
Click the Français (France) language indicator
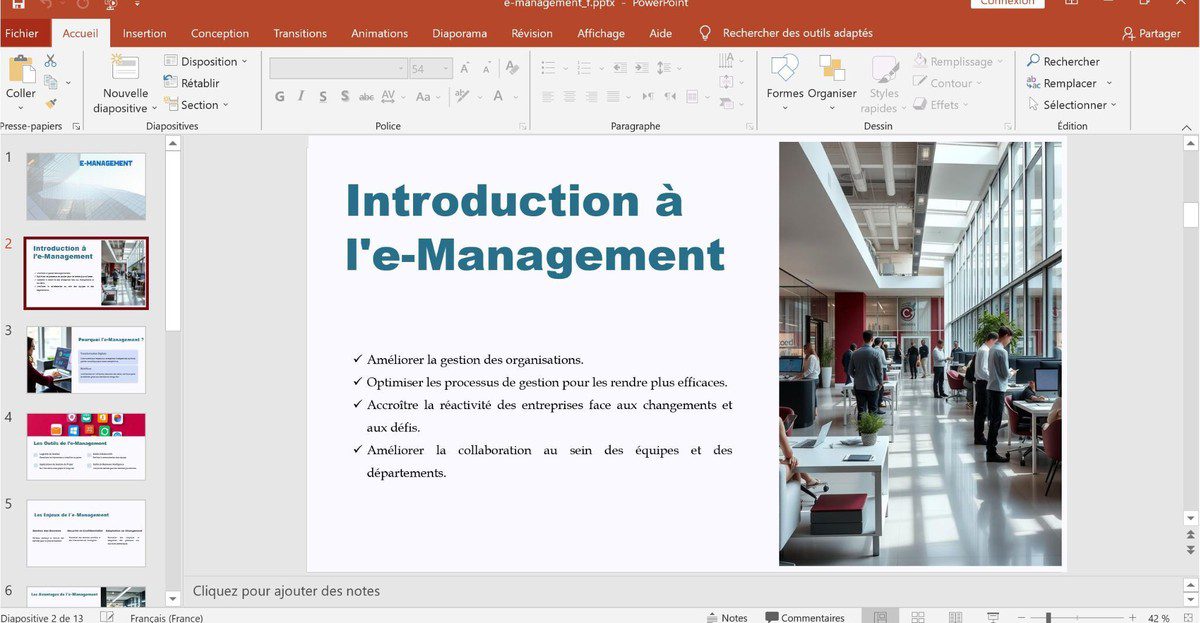tap(166, 618)
